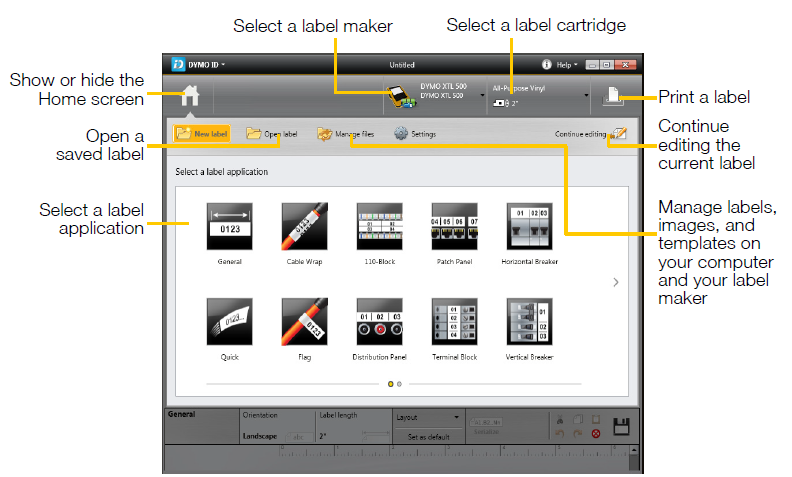Click the Continue editing link
This screenshot has height=477, width=792.
point(580,134)
